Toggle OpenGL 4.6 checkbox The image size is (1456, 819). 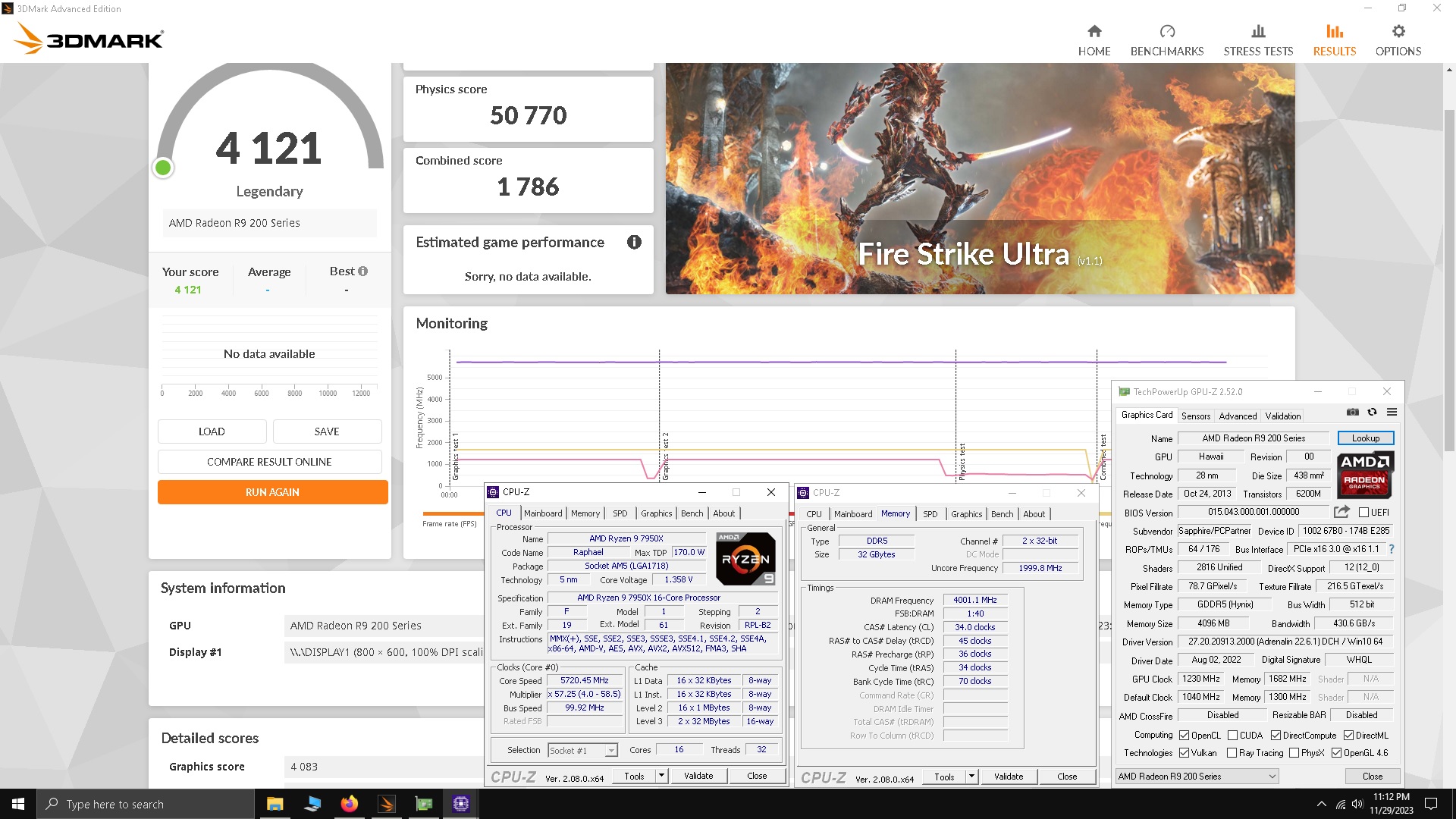(1336, 753)
